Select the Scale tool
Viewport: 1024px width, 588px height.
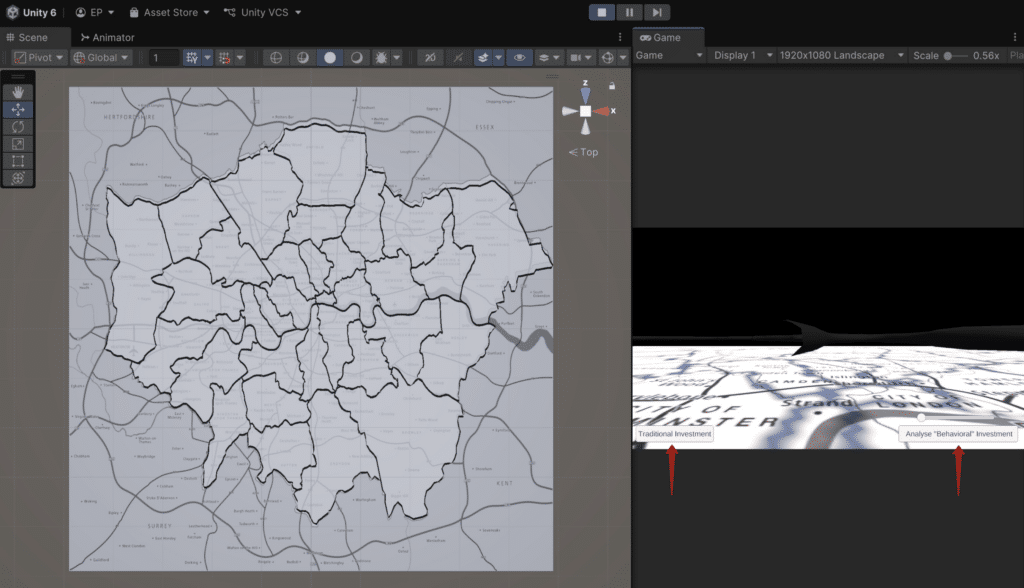[18, 143]
